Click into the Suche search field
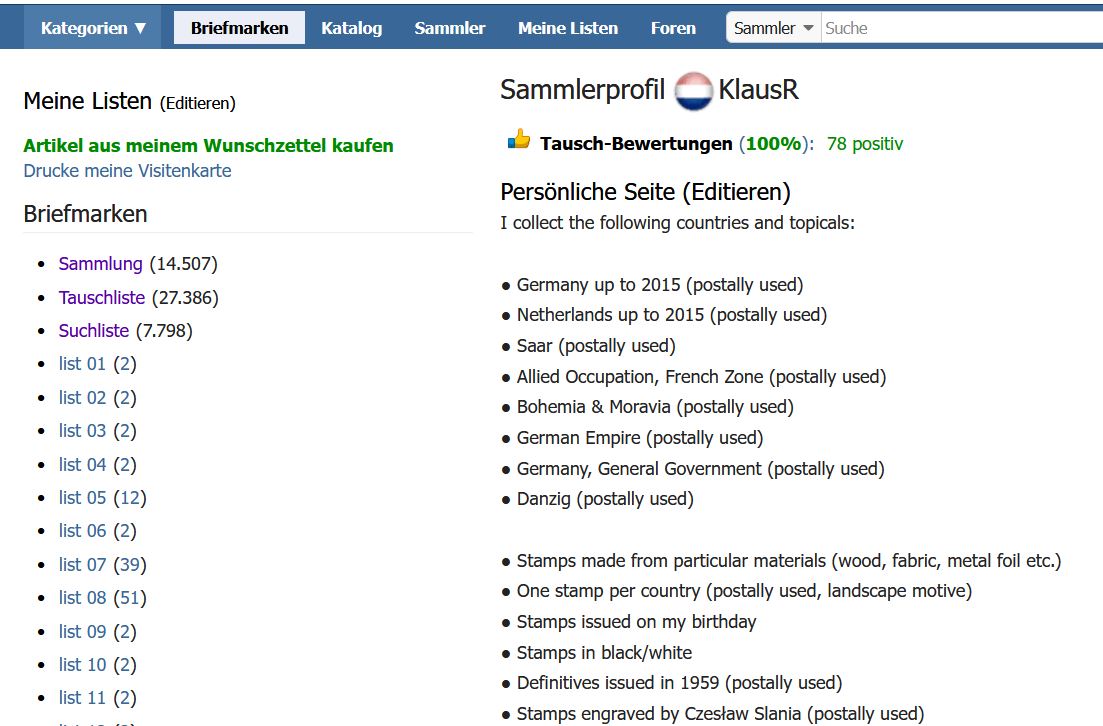 (962, 28)
